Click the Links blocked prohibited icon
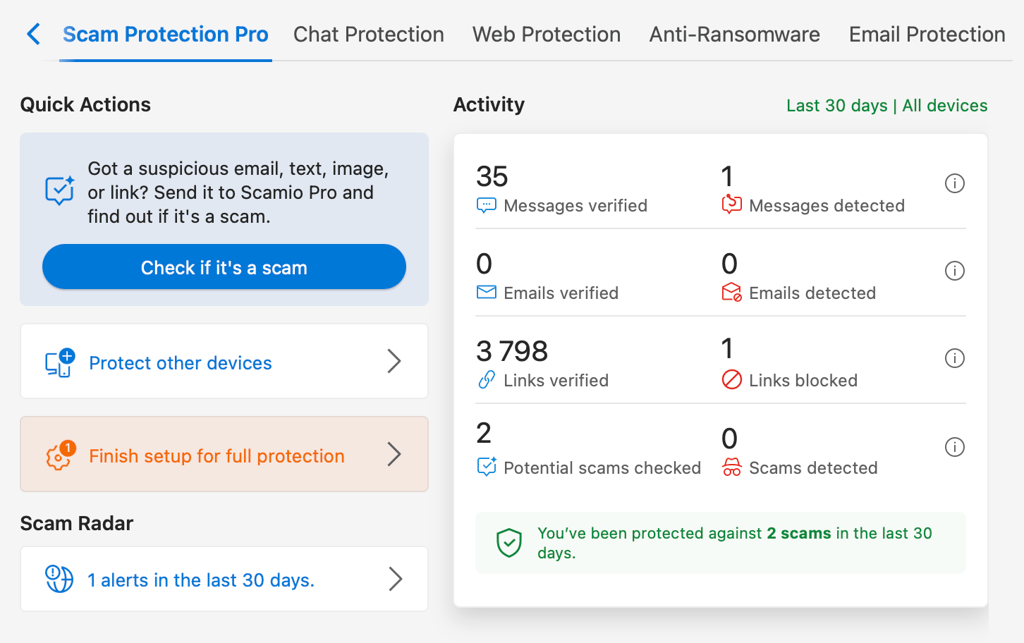This screenshot has height=643, width=1024. click(731, 379)
